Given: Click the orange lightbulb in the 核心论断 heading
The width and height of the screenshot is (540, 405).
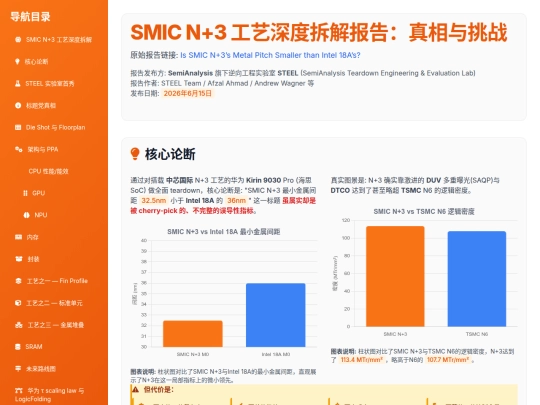Looking at the screenshot, I should (135, 154).
